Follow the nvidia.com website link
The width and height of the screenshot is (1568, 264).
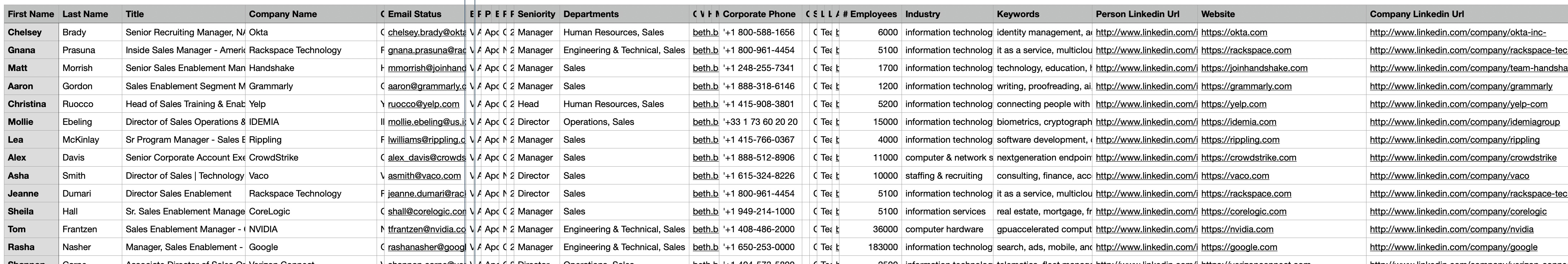1237,229
